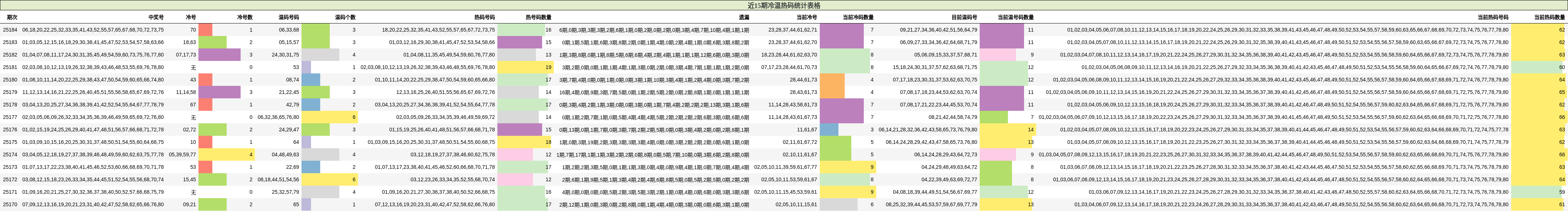Select warm number cell 06,32,36,65,76,80
1568x211 pixels.
[x=278, y=117]
